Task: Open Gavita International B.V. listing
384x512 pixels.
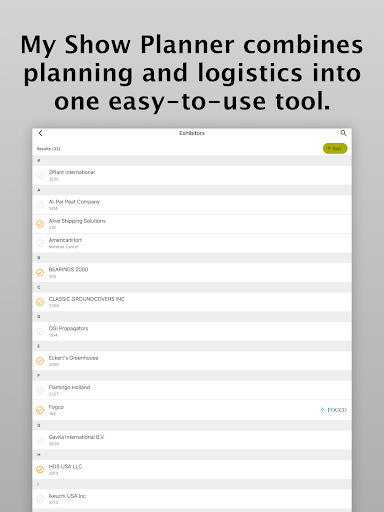Action: click(x=192, y=440)
